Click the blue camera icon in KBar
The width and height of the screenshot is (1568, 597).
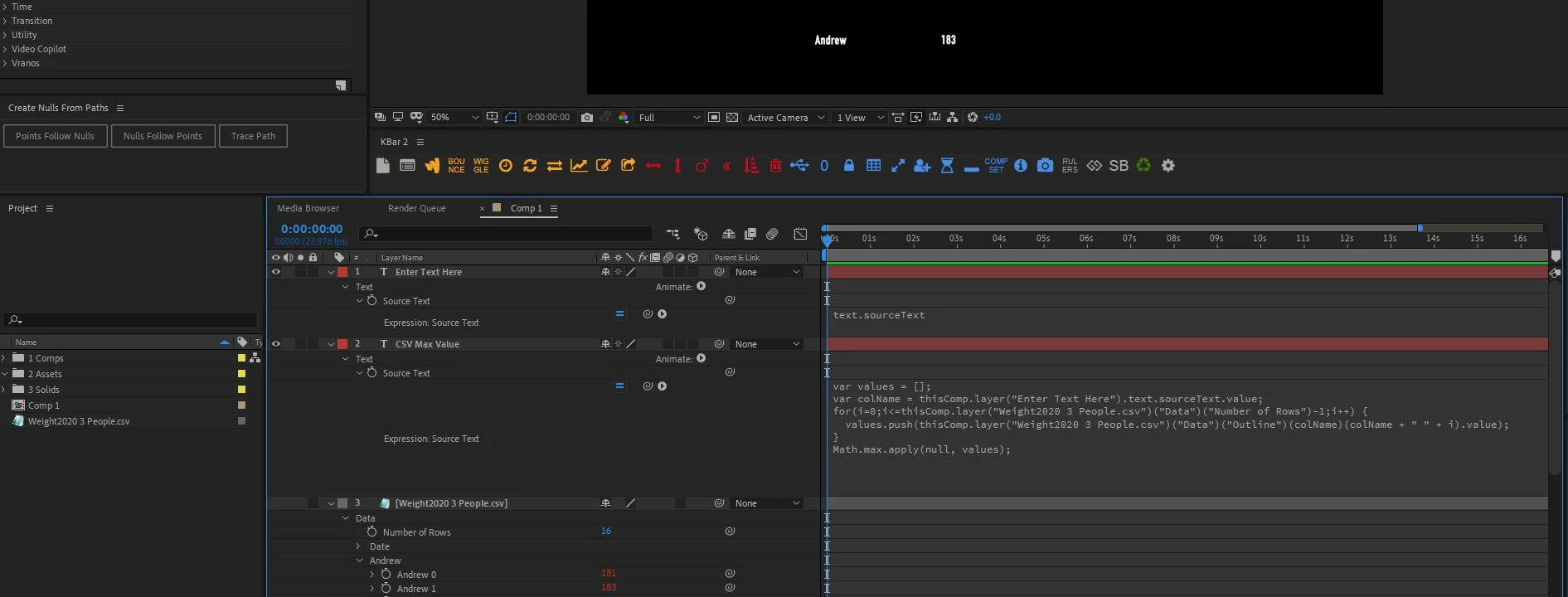pyautogui.click(x=1045, y=166)
